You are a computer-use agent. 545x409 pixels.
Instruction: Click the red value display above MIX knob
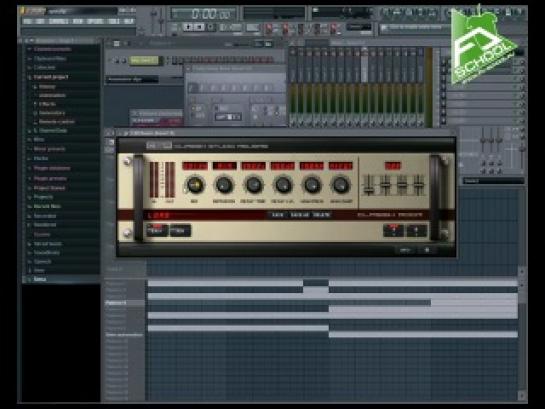[195, 166]
